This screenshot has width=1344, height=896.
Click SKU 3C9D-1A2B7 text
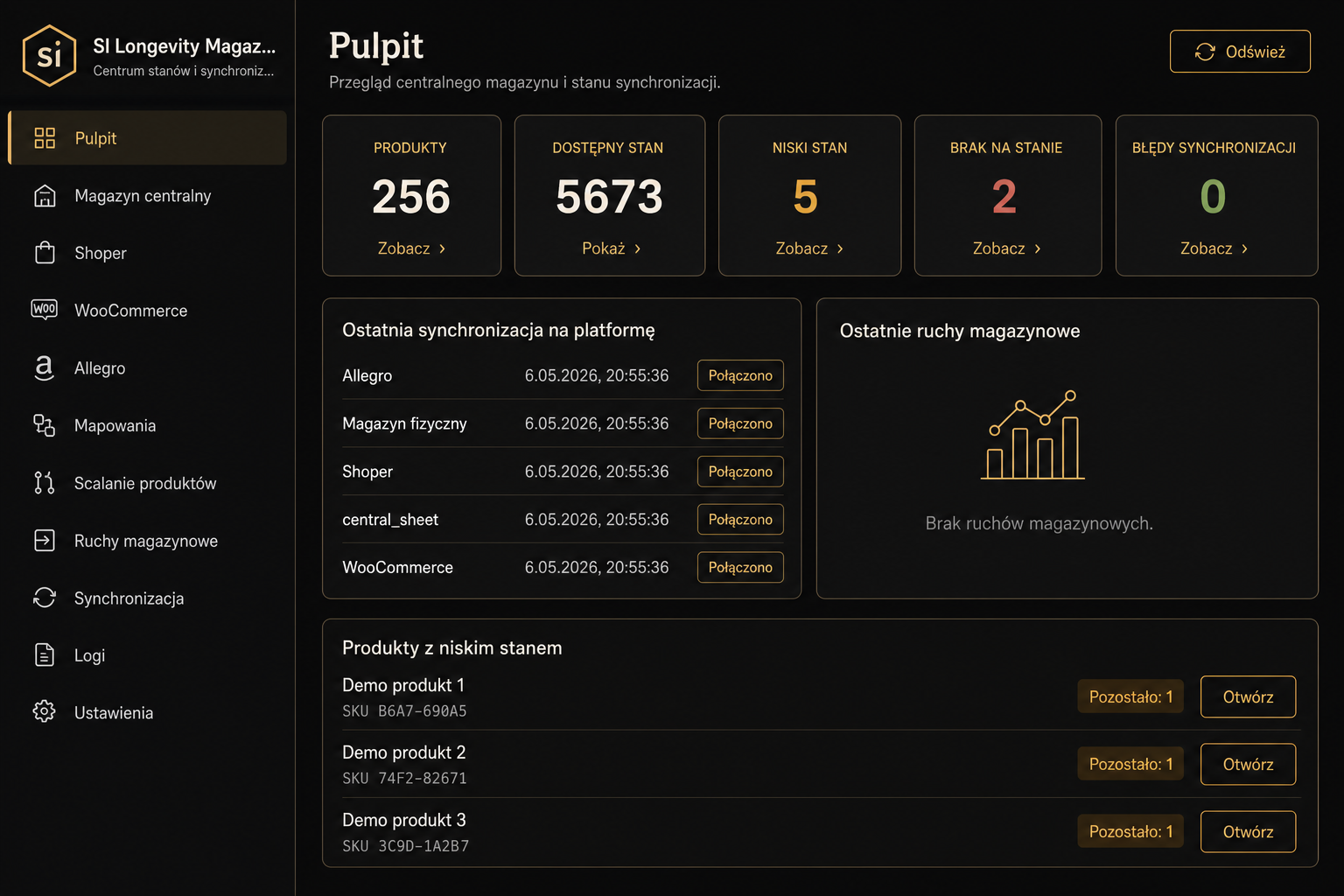pyautogui.click(x=405, y=846)
